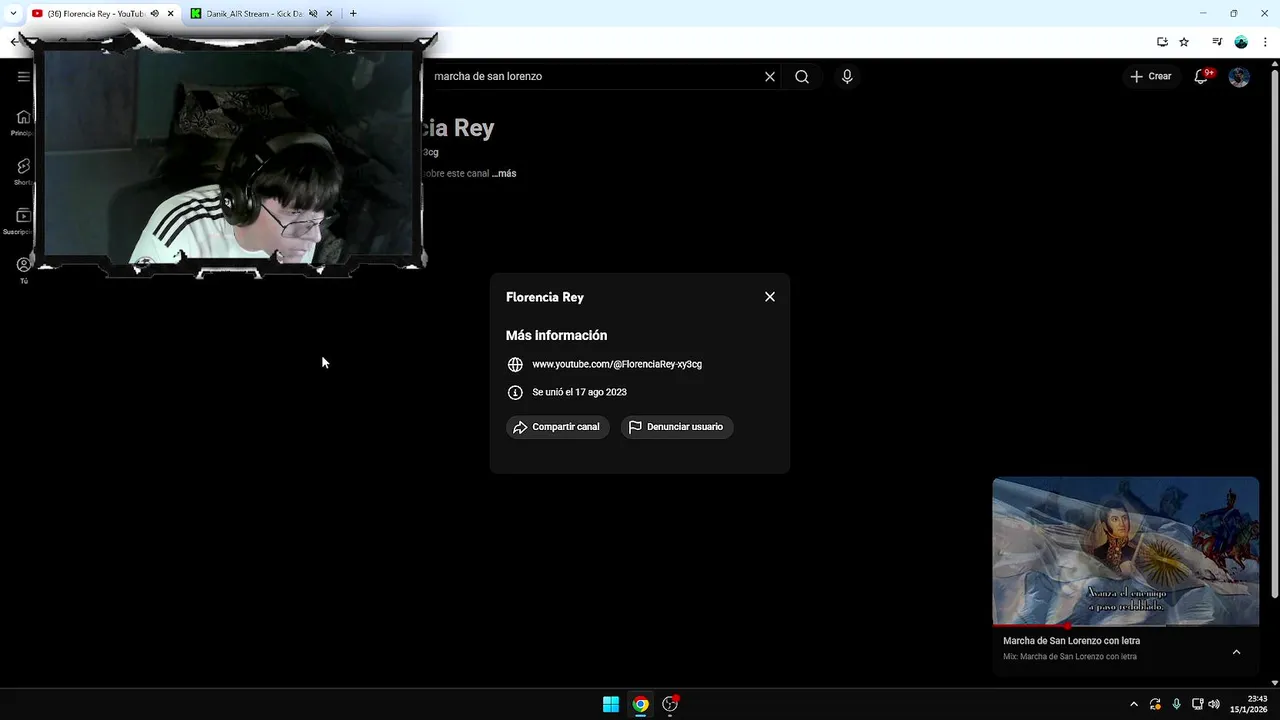
Task: Open volume control from tray speaker
Action: click(x=1214, y=704)
